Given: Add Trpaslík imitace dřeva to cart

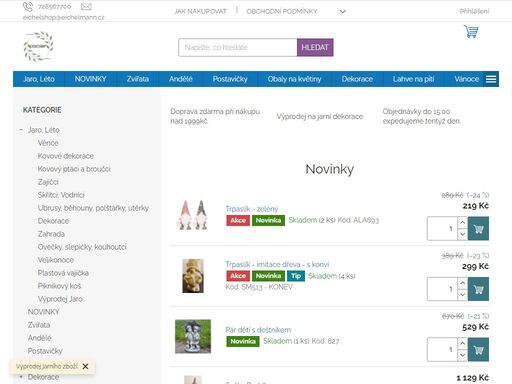Looking at the screenshot, I should click(x=478, y=289).
